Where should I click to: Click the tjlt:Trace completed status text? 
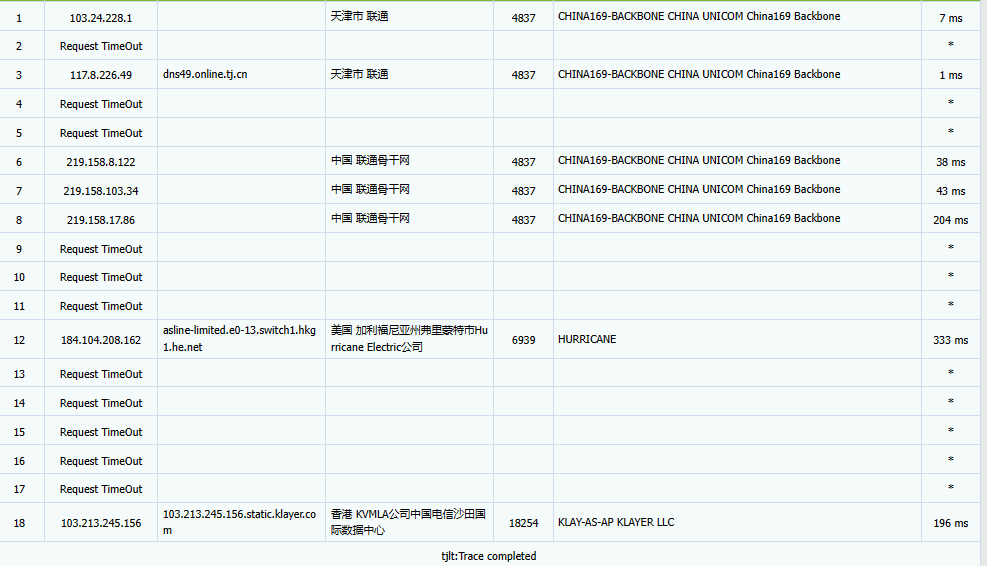point(488,556)
